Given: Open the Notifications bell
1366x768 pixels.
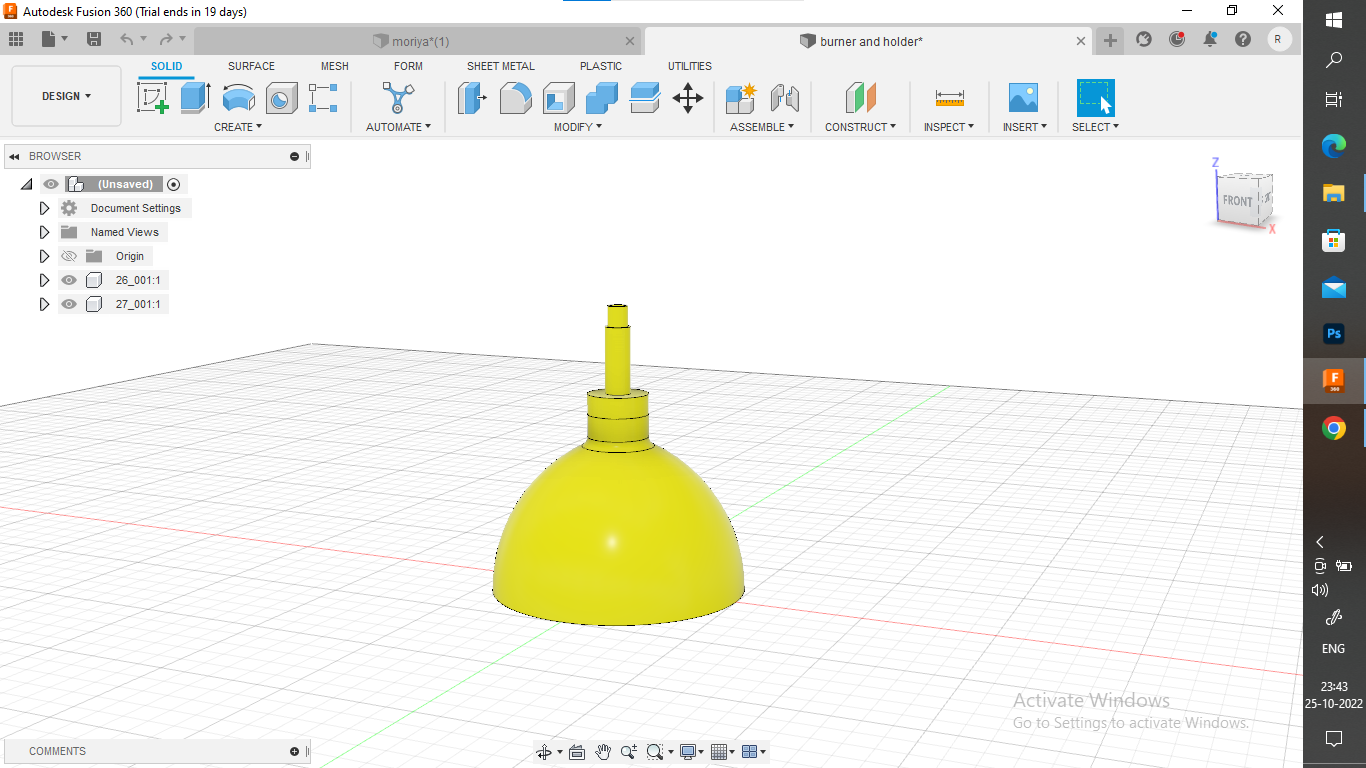Looking at the screenshot, I should [x=1210, y=40].
